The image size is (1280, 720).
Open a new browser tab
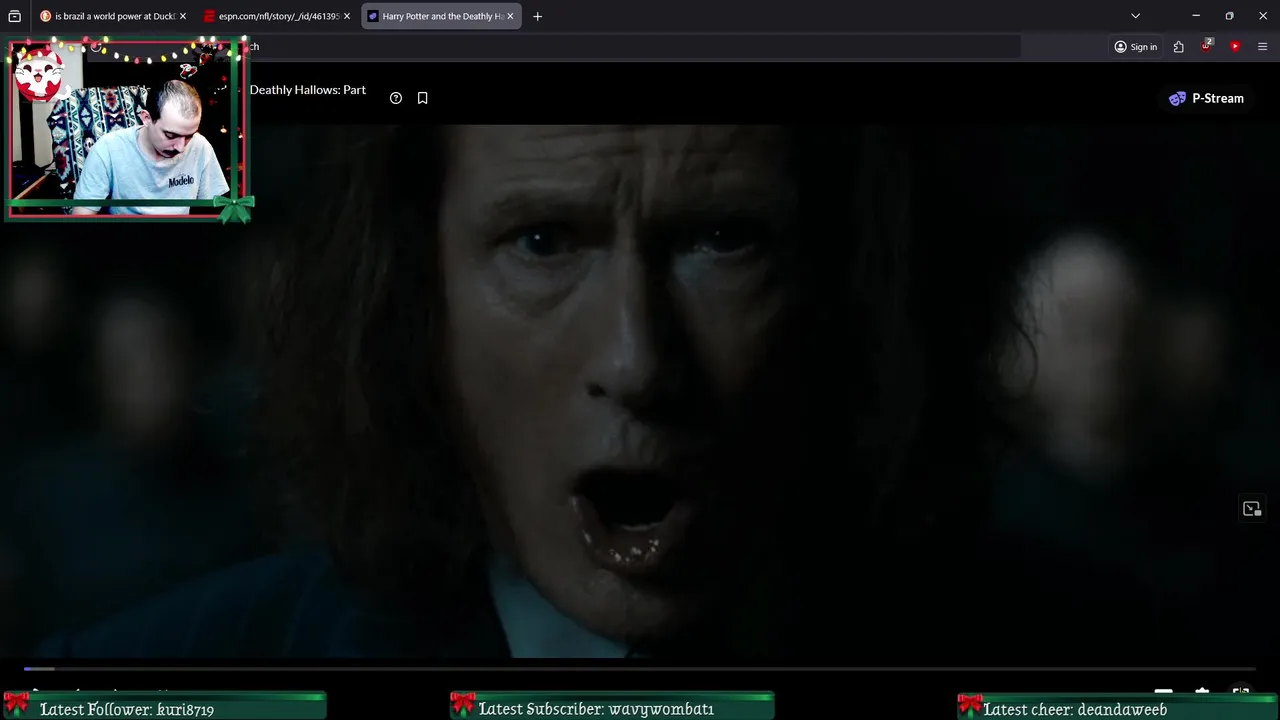point(537,16)
